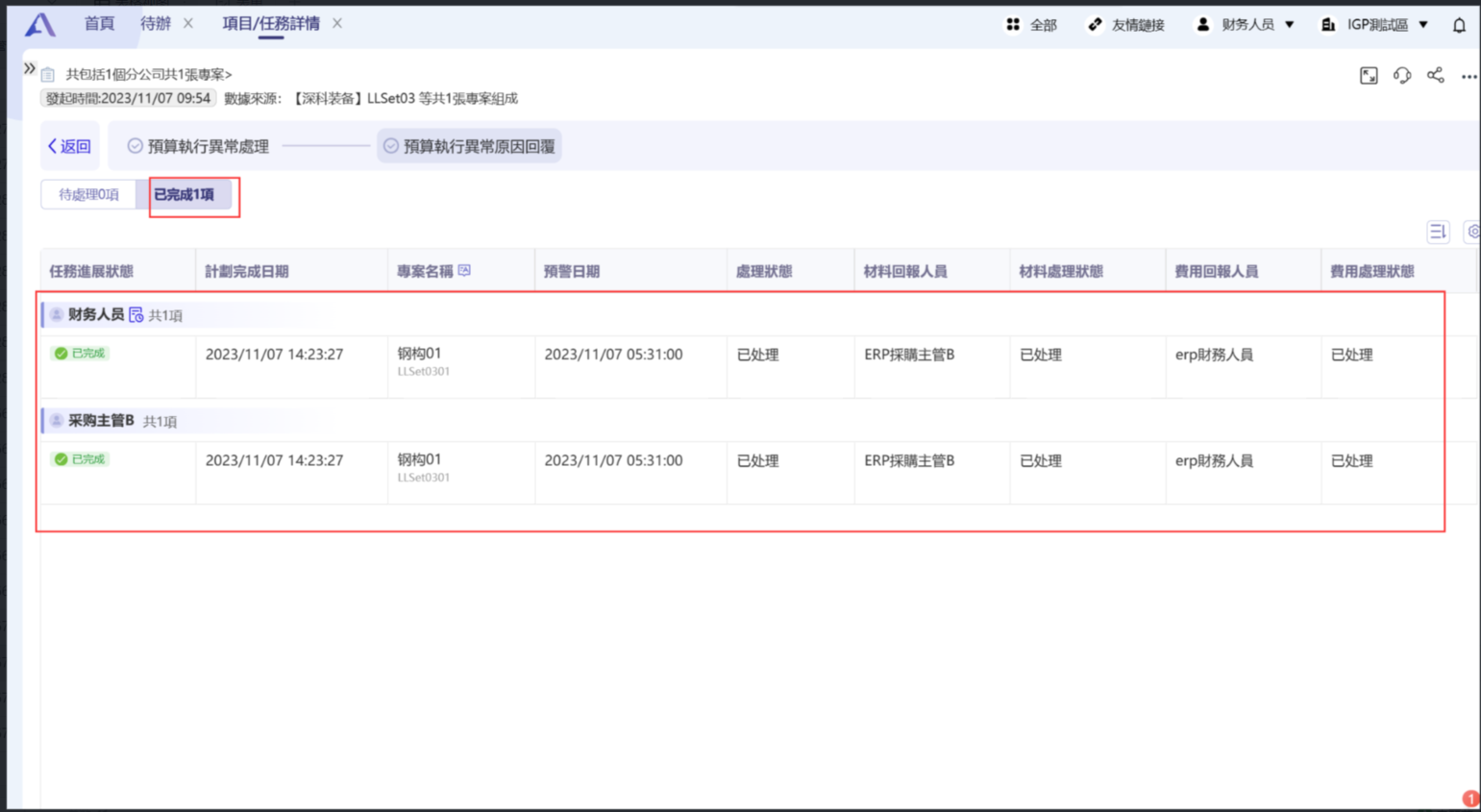Click the 費用處理狀態 column header
This screenshot has height=812, width=1481.
(1372, 271)
